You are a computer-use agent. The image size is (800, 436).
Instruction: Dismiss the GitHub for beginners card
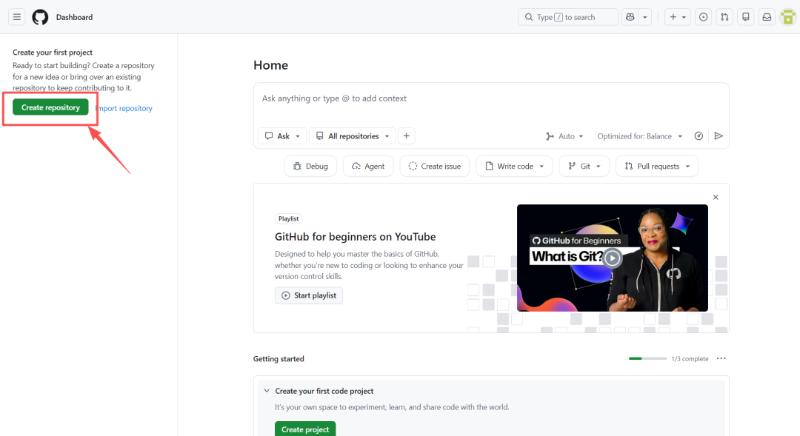click(715, 197)
